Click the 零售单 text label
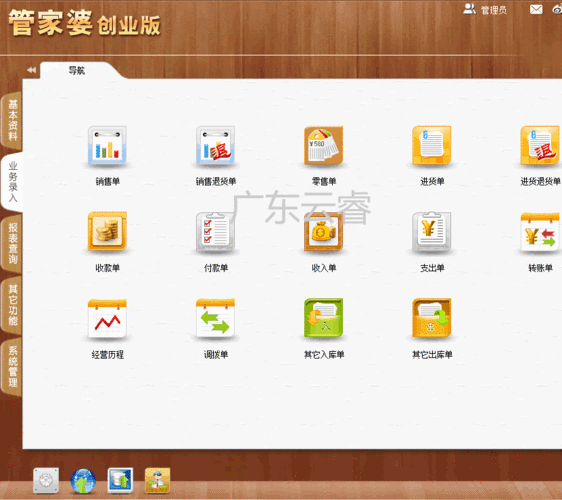 324,181
